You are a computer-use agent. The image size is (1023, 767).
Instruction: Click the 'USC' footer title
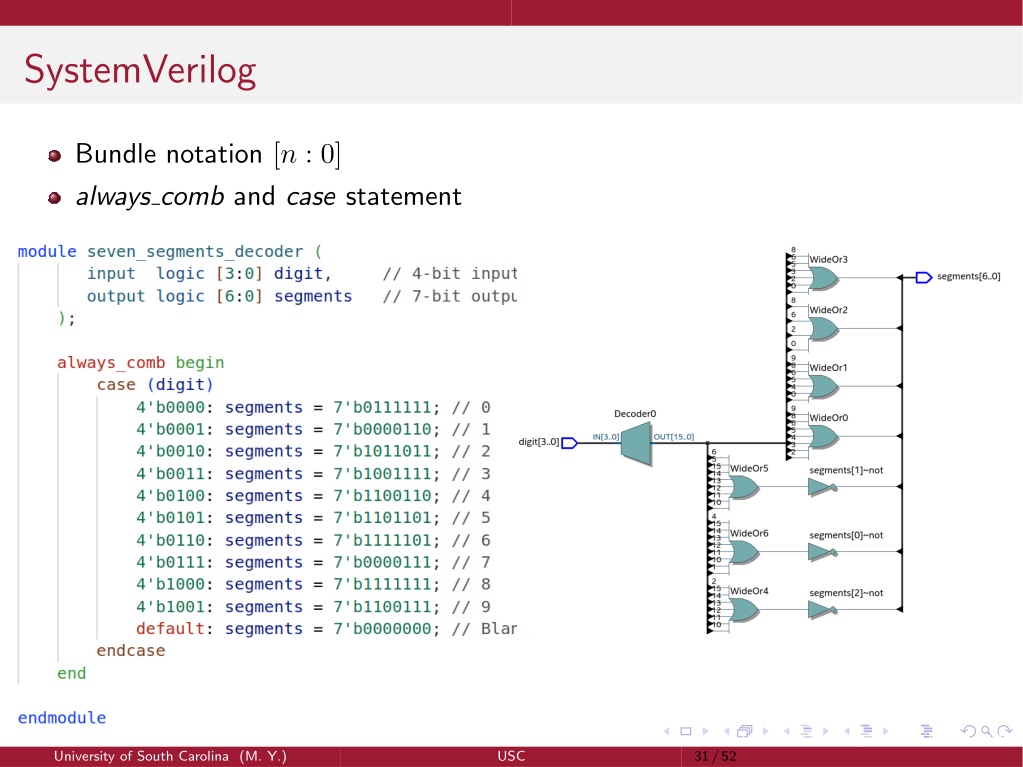511,757
